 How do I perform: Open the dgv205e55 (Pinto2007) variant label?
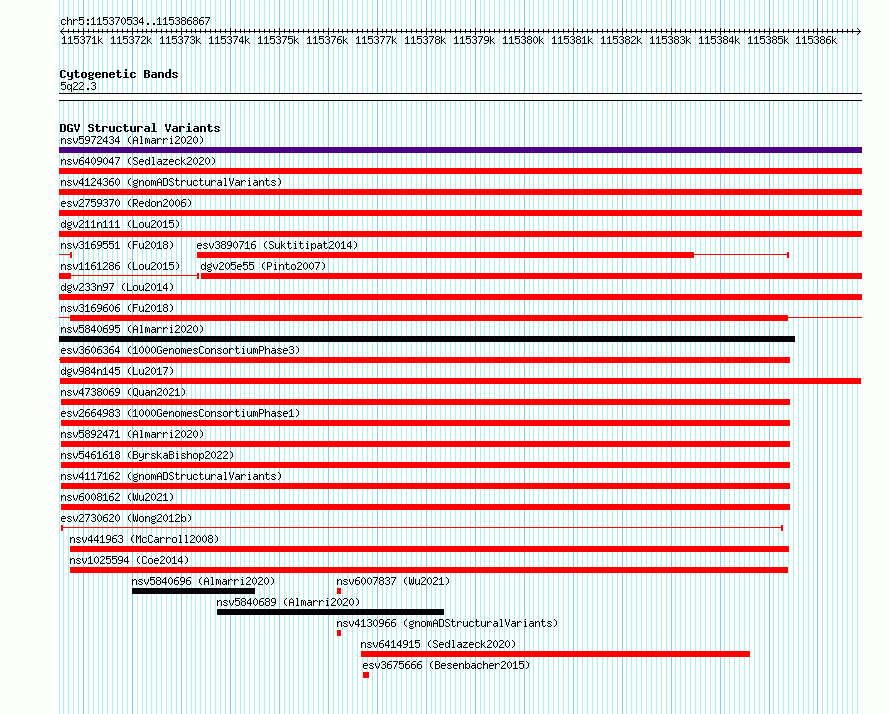pos(263,266)
